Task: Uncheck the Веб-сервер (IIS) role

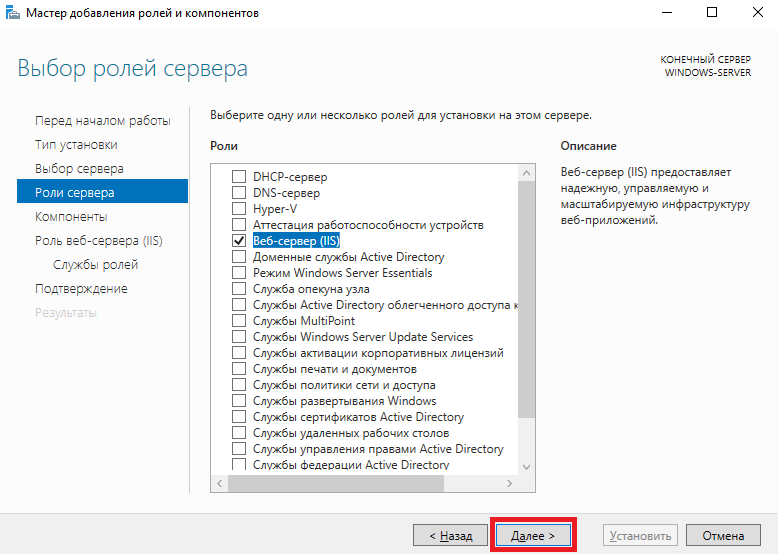Action: (x=239, y=241)
